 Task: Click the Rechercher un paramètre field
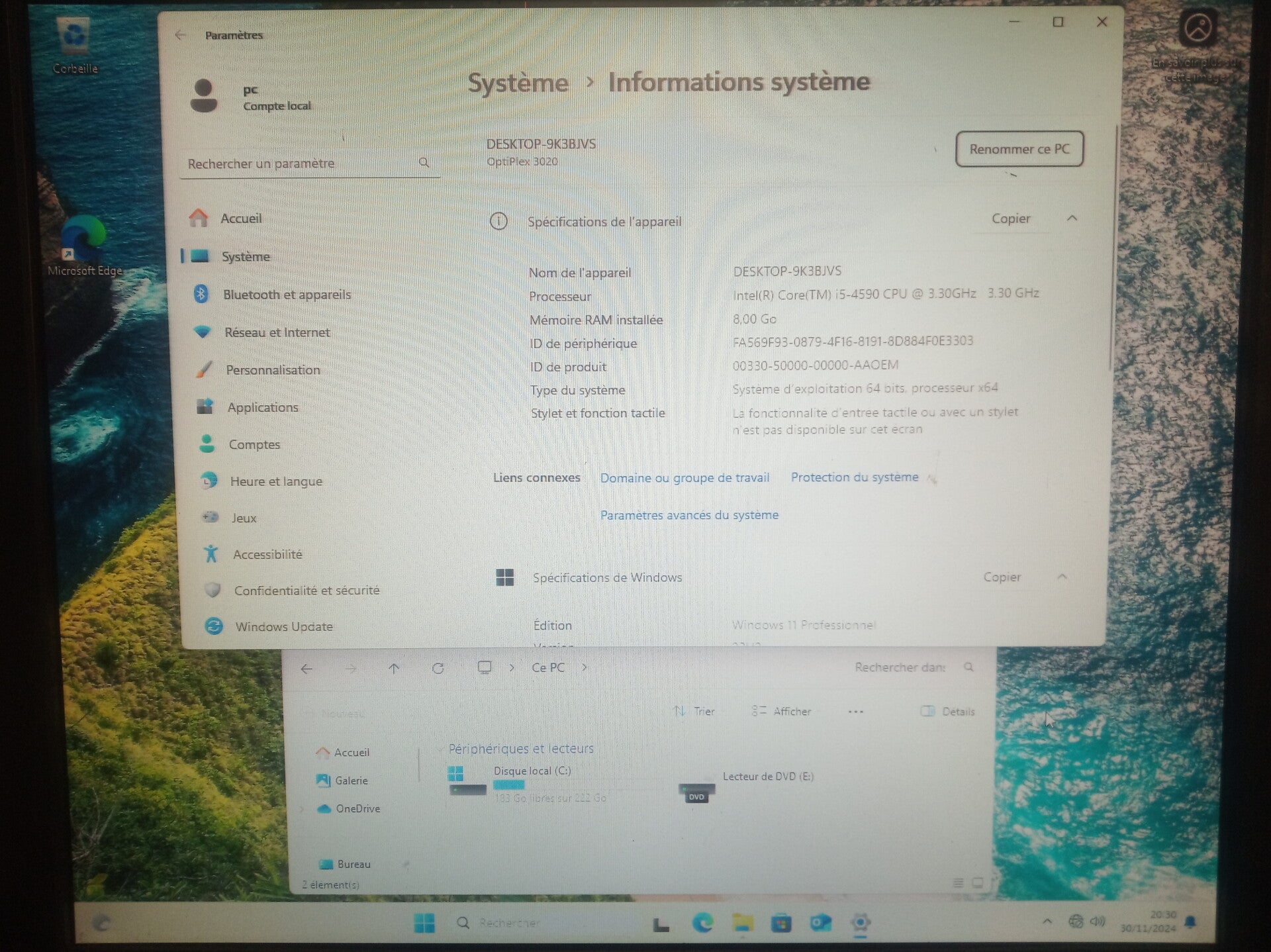coord(298,164)
